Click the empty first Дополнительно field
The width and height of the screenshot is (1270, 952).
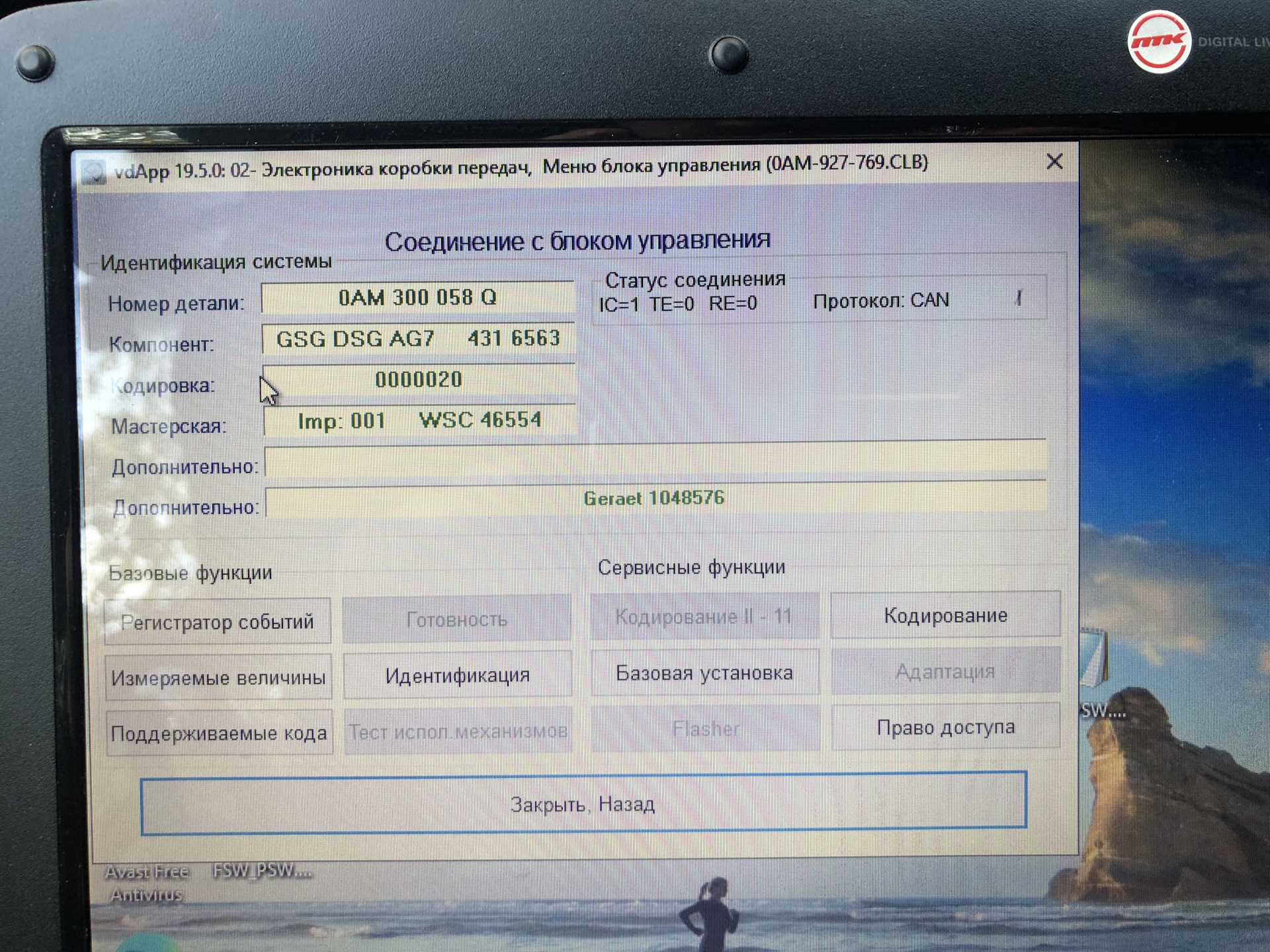click(655, 461)
